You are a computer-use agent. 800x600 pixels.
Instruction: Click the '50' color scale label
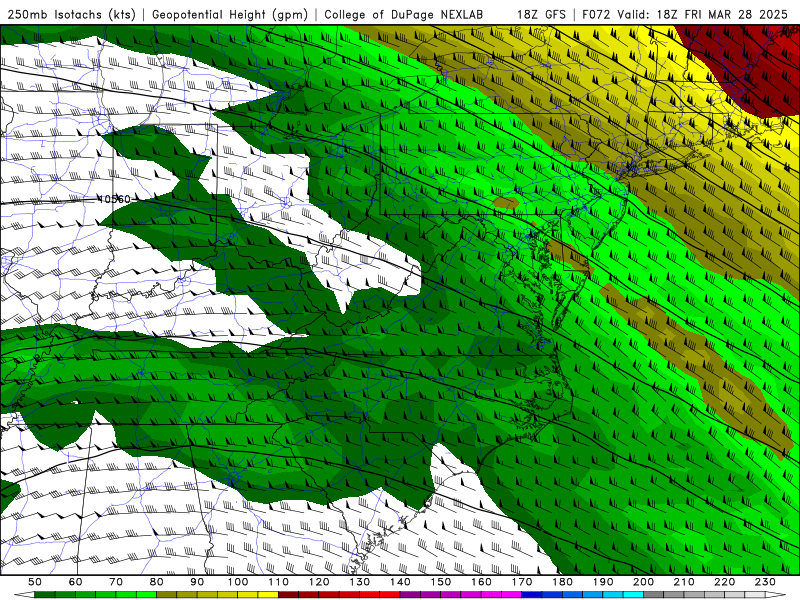[x=35, y=582]
